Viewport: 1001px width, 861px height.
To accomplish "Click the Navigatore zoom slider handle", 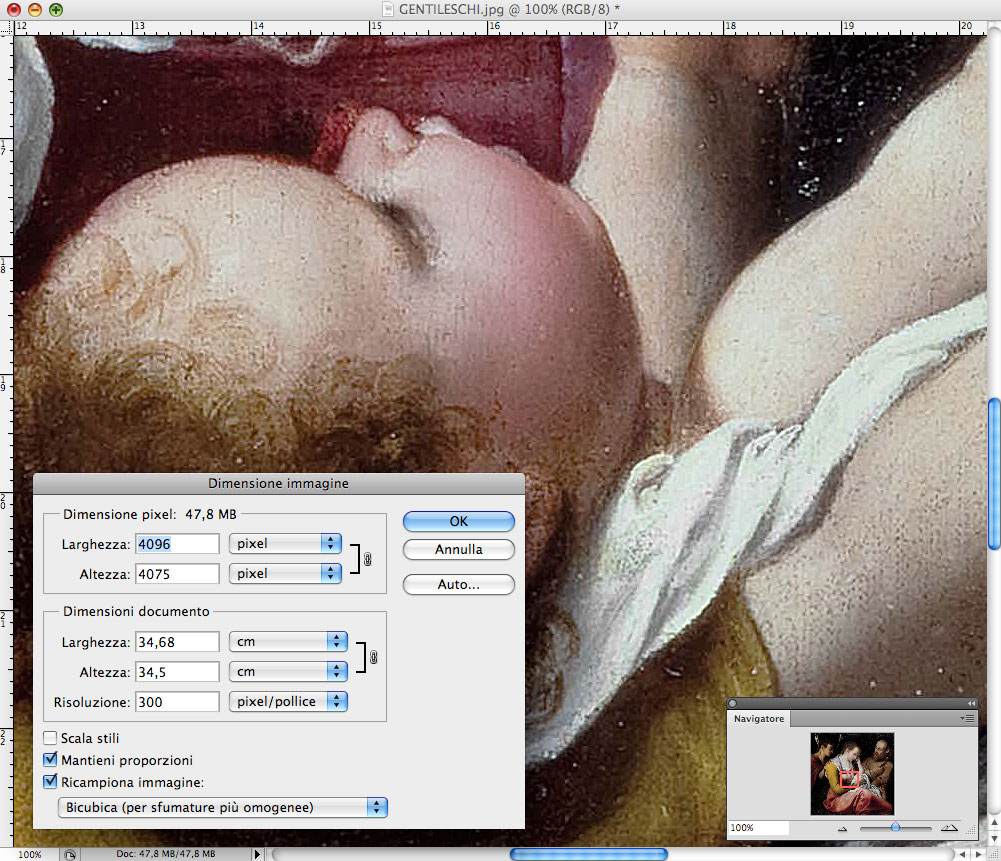I will point(896,827).
